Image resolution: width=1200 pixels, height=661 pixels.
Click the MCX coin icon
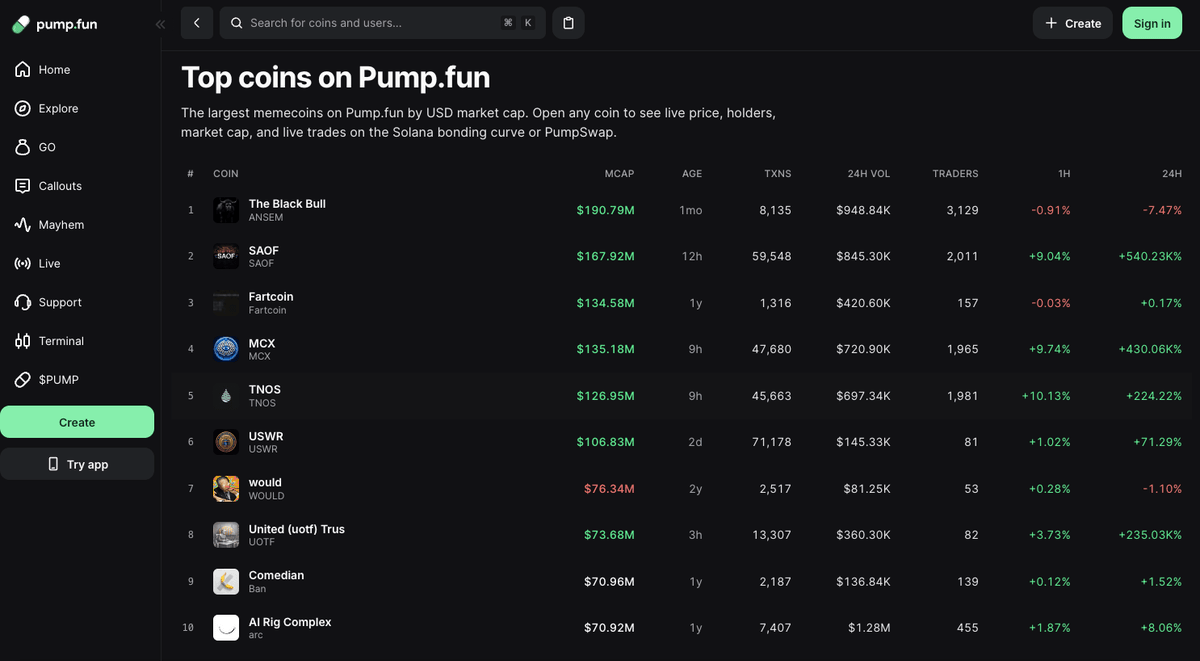coord(226,349)
